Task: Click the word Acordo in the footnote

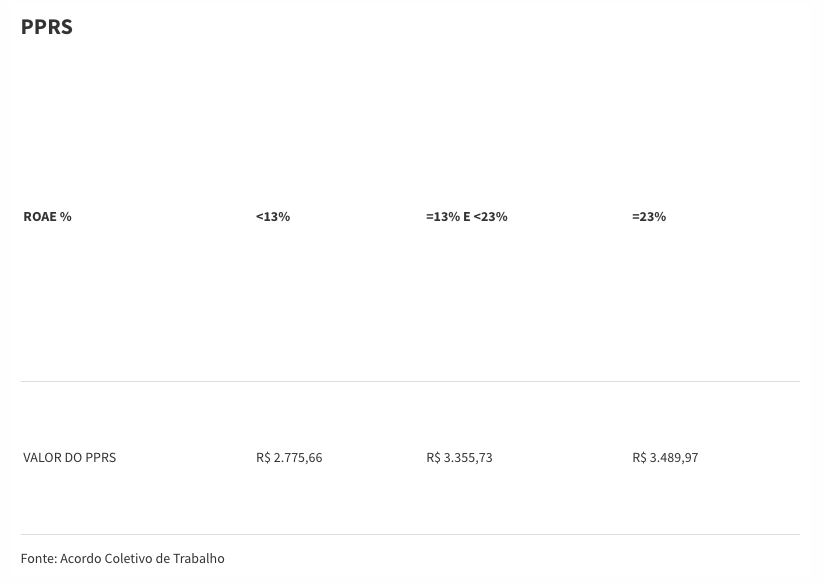Action: [80, 559]
